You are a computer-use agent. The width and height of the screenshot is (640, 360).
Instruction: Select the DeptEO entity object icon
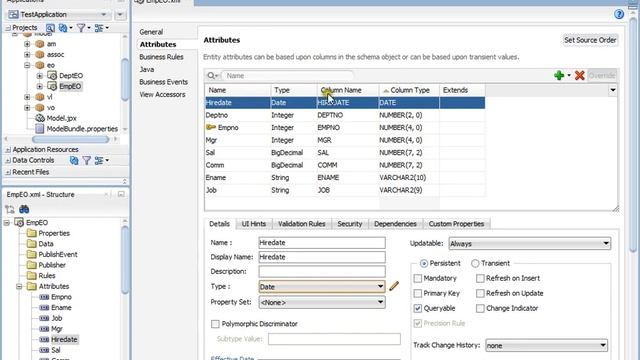(x=52, y=76)
